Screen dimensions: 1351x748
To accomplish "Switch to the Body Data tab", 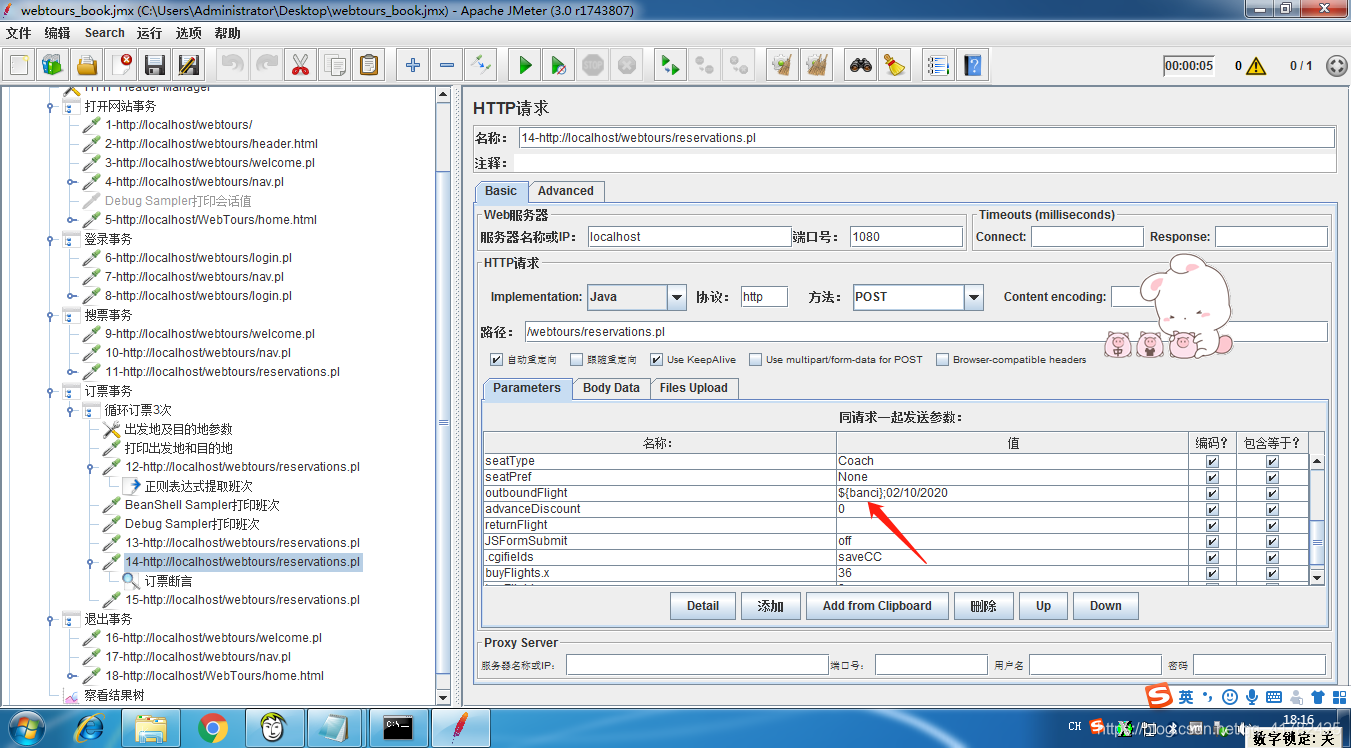I will coord(611,388).
